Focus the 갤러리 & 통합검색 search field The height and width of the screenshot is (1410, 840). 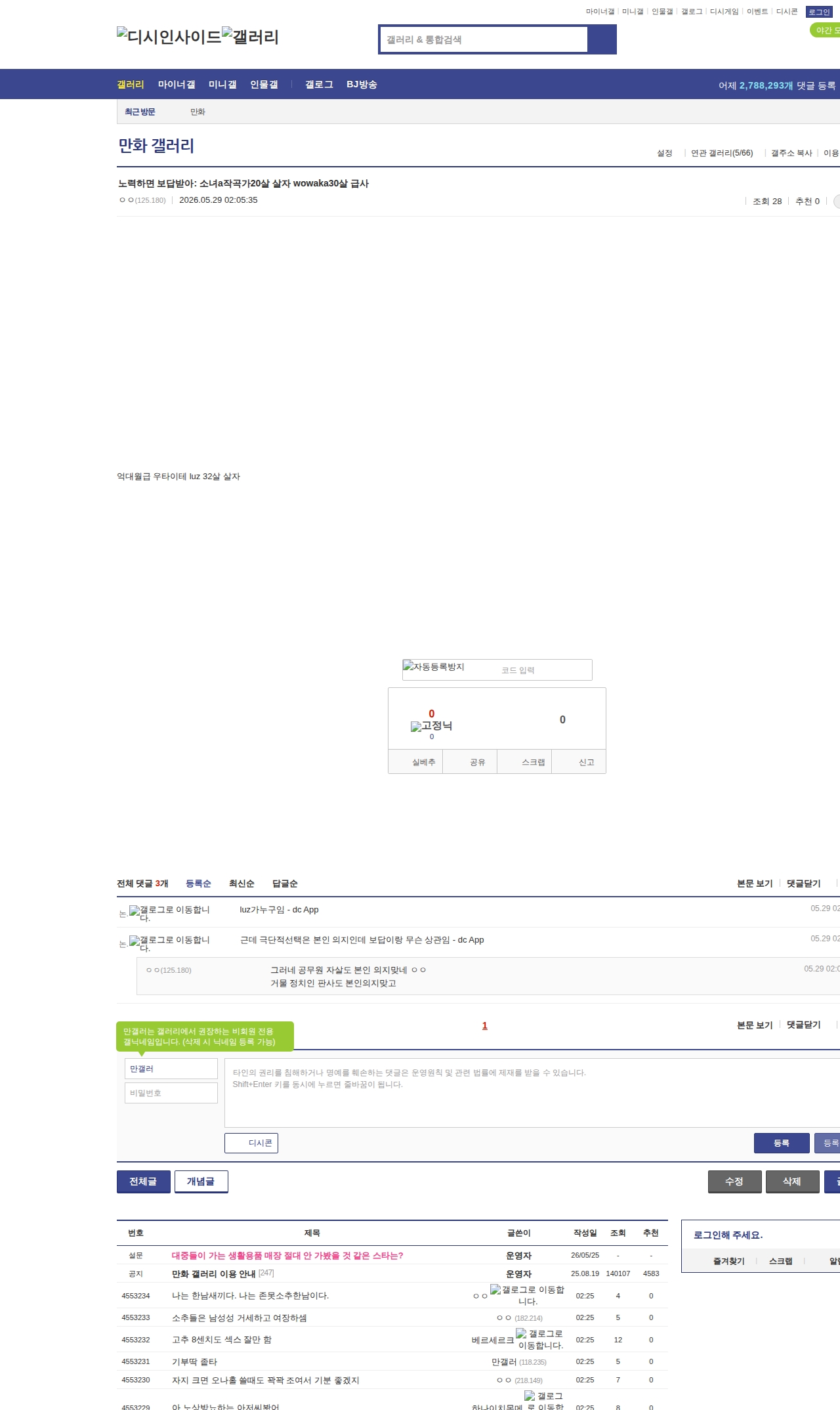pyautogui.click(x=484, y=39)
